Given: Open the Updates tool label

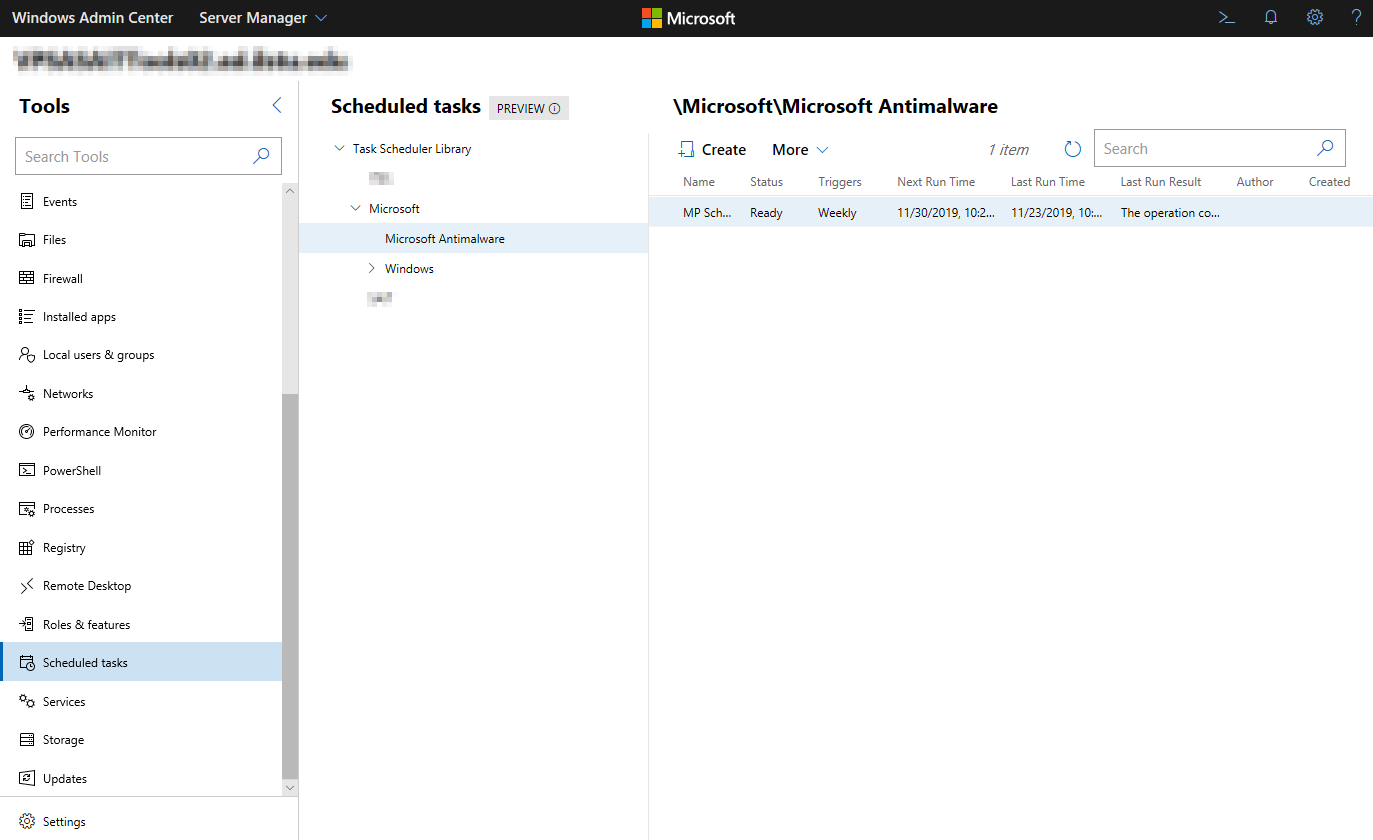Looking at the screenshot, I should click(x=65, y=779).
